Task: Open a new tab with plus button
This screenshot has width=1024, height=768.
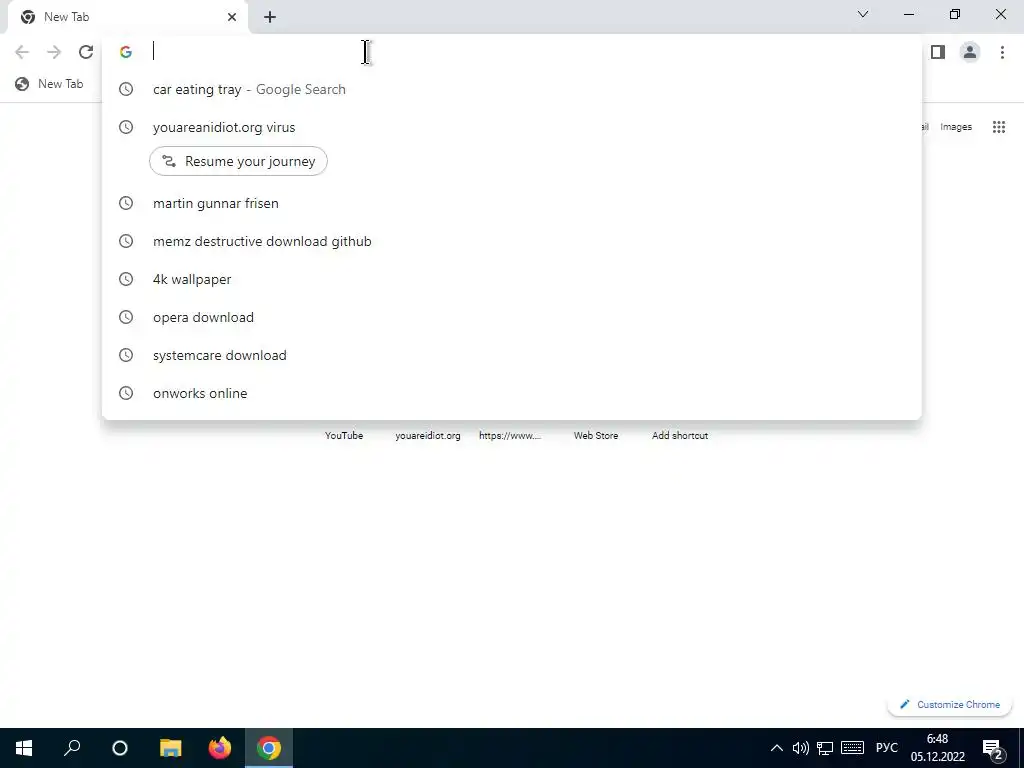Action: [270, 17]
